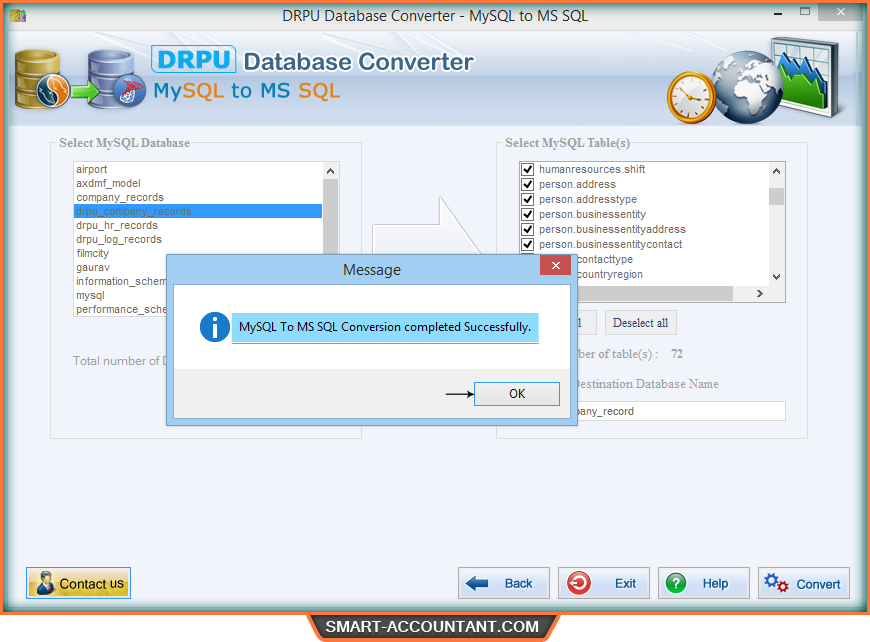This screenshot has width=870, height=642.
Task: Click the Deselect all button
Action: pos(640,323)
